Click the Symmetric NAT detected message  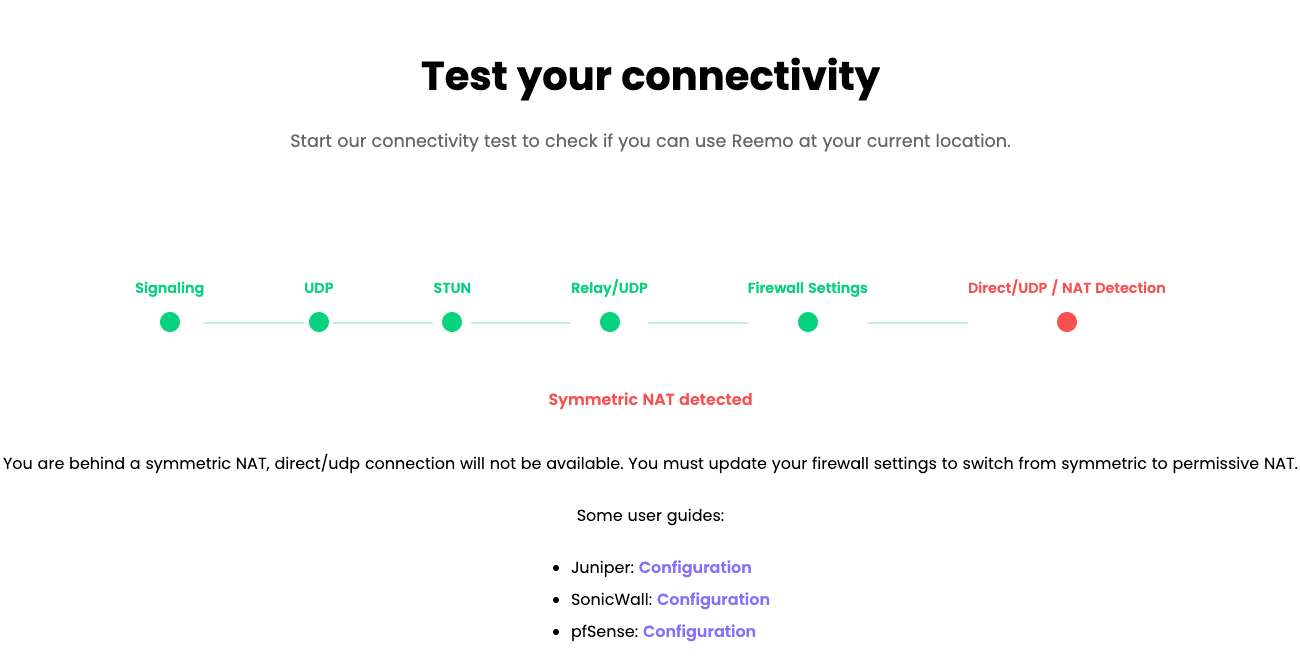point(650,399)
